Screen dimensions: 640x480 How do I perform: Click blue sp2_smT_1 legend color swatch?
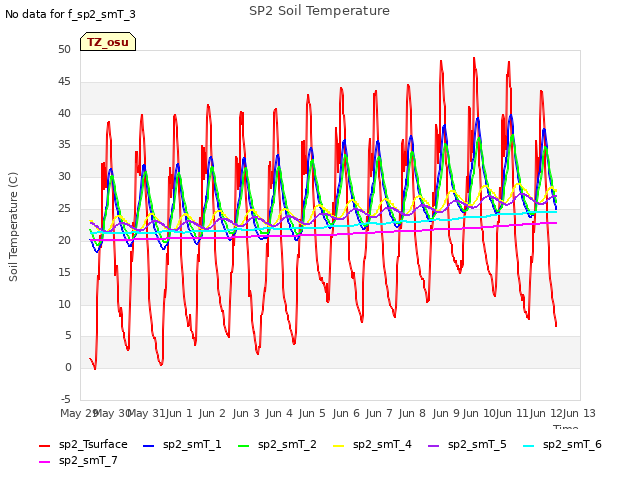[x=149, y=446]
